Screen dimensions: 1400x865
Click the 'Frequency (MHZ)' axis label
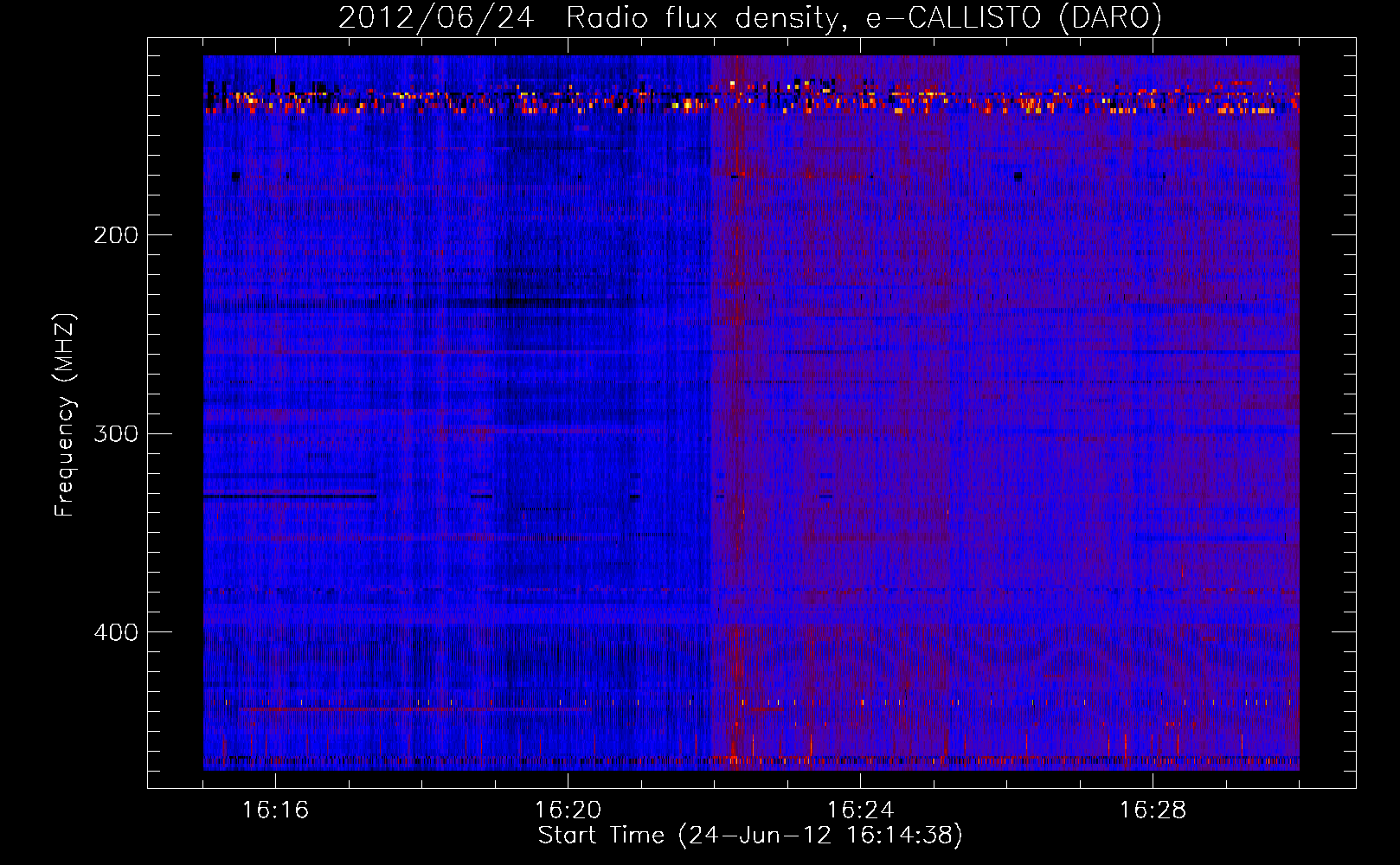[x=65, y=415]
